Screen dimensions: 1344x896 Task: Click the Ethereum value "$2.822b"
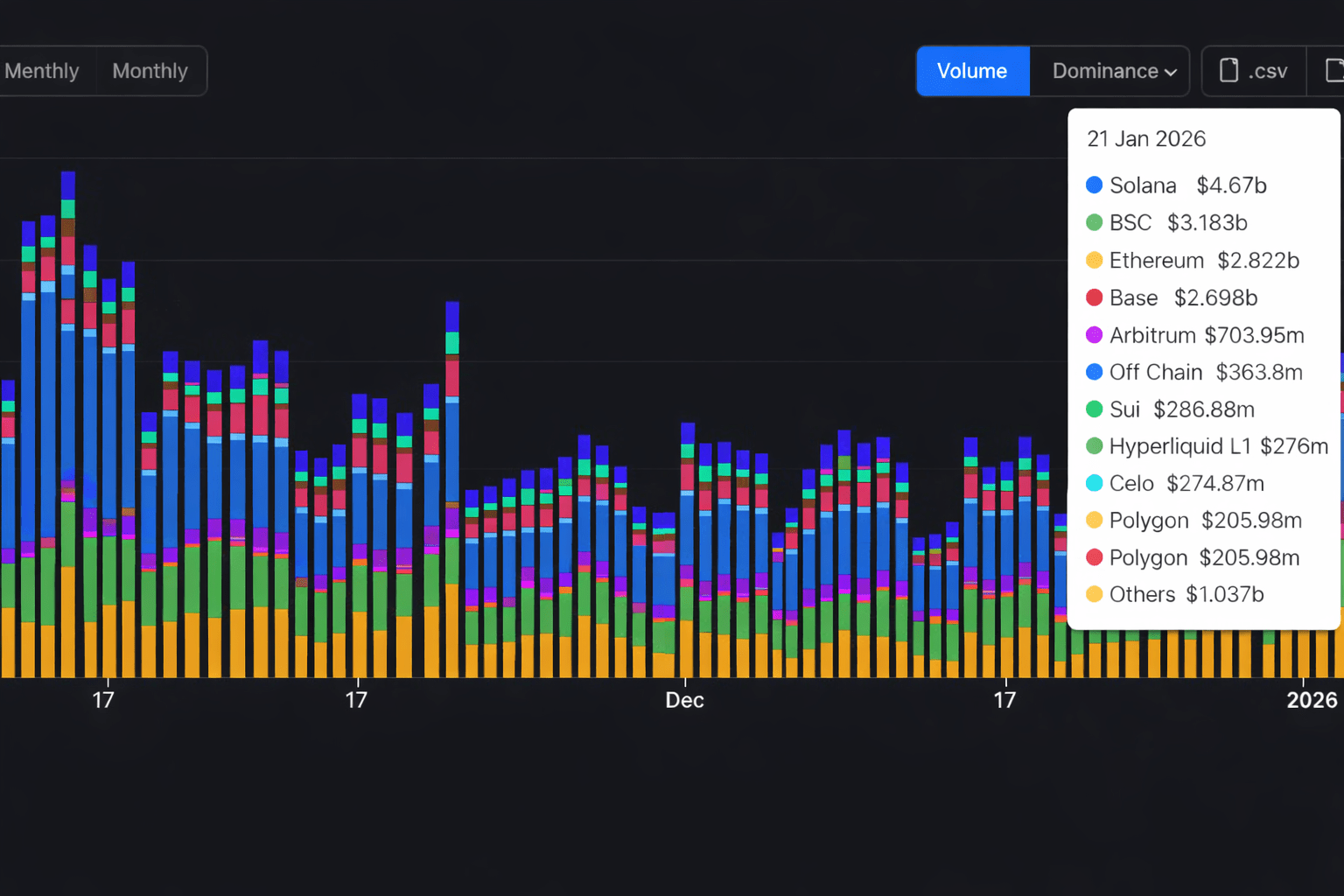click(1258, 261)
